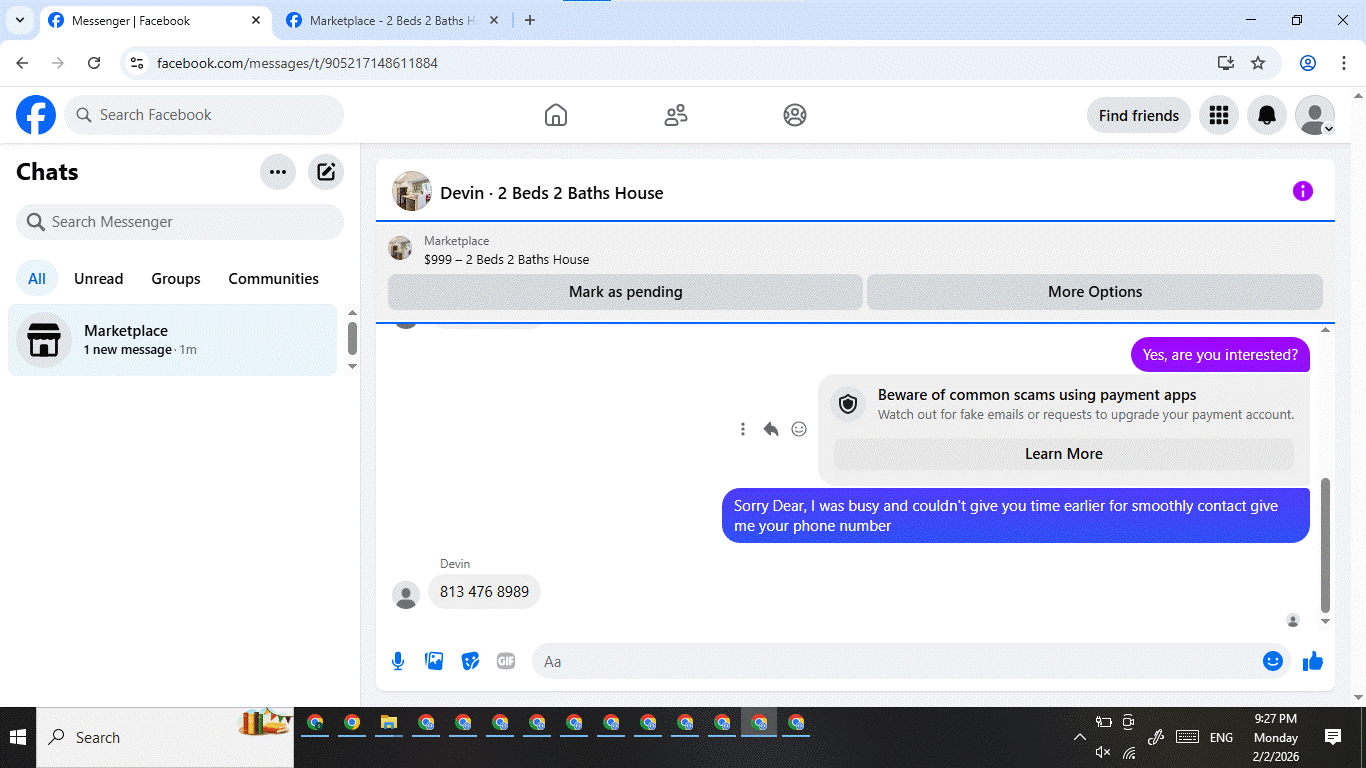
Task: Open the Windows notification center
Action: pos(1333,738)
